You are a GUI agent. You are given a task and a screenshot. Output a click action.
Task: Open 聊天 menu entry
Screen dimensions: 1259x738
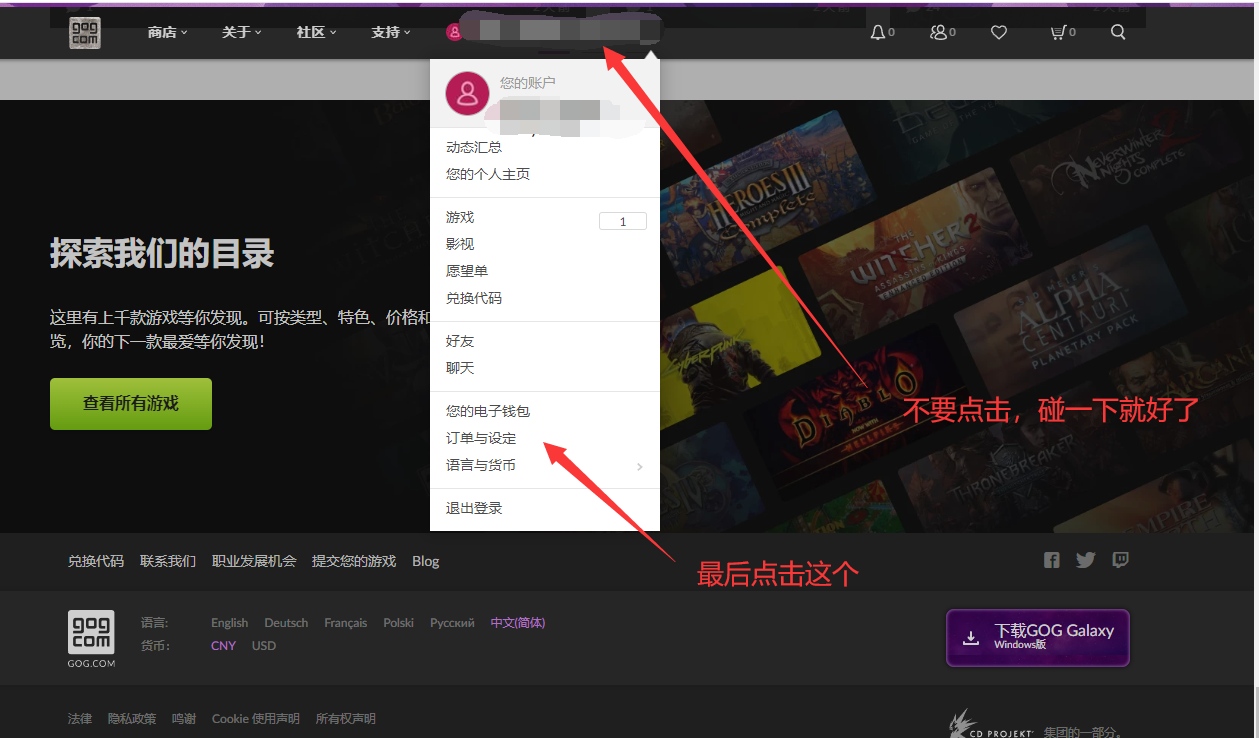(460, 368)
